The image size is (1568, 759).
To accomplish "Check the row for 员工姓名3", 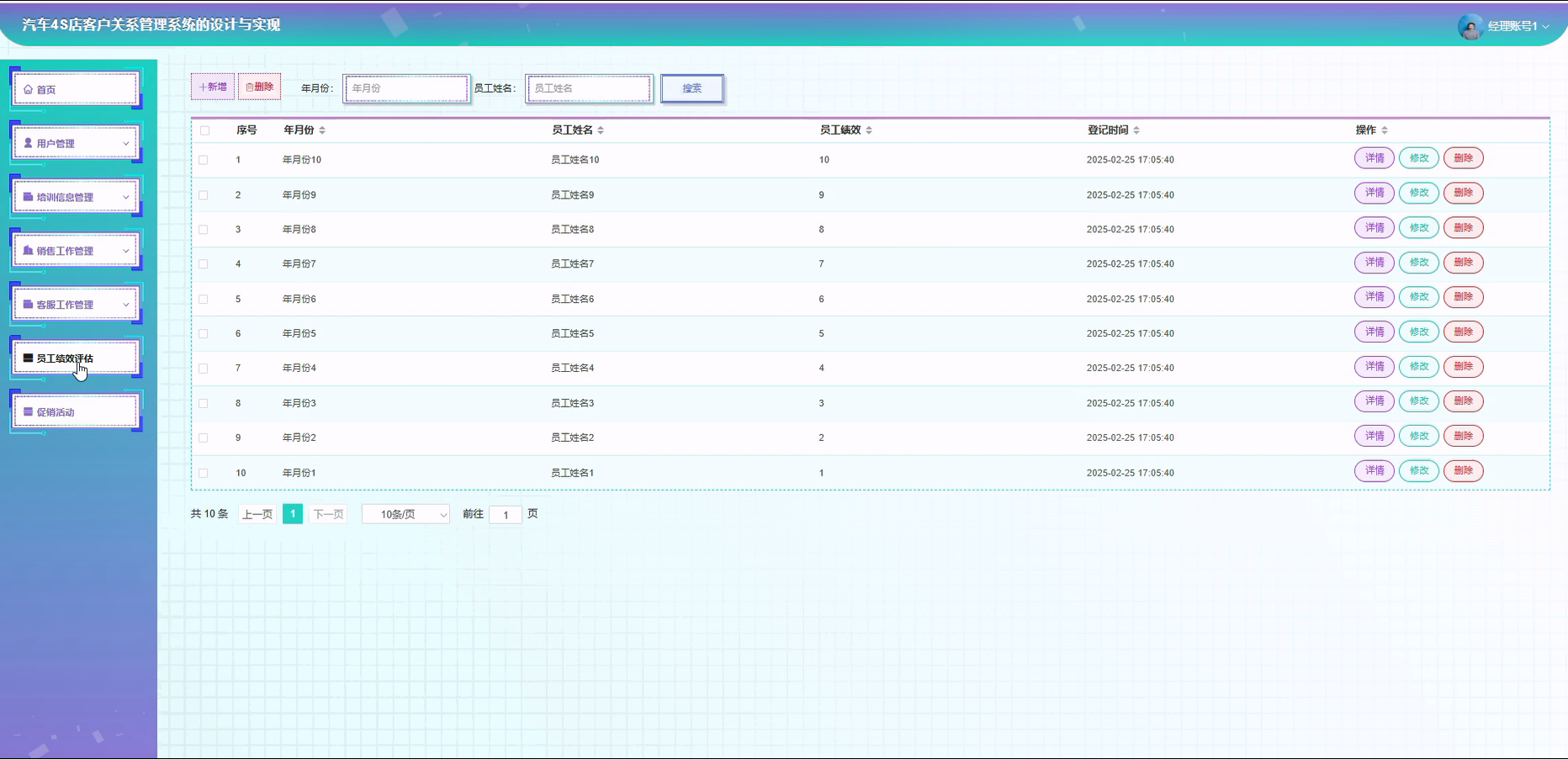I will pos(204,404).
